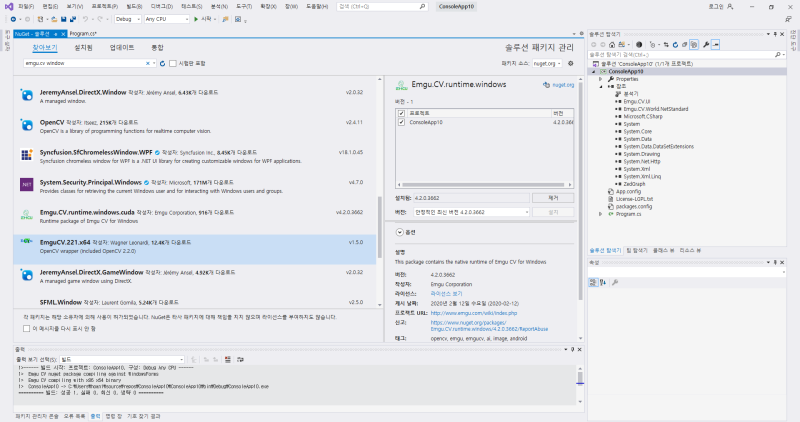Switch to the Updates tab in NuGet manager
Screen dimensions: 800x422
(x=122, y=47)
